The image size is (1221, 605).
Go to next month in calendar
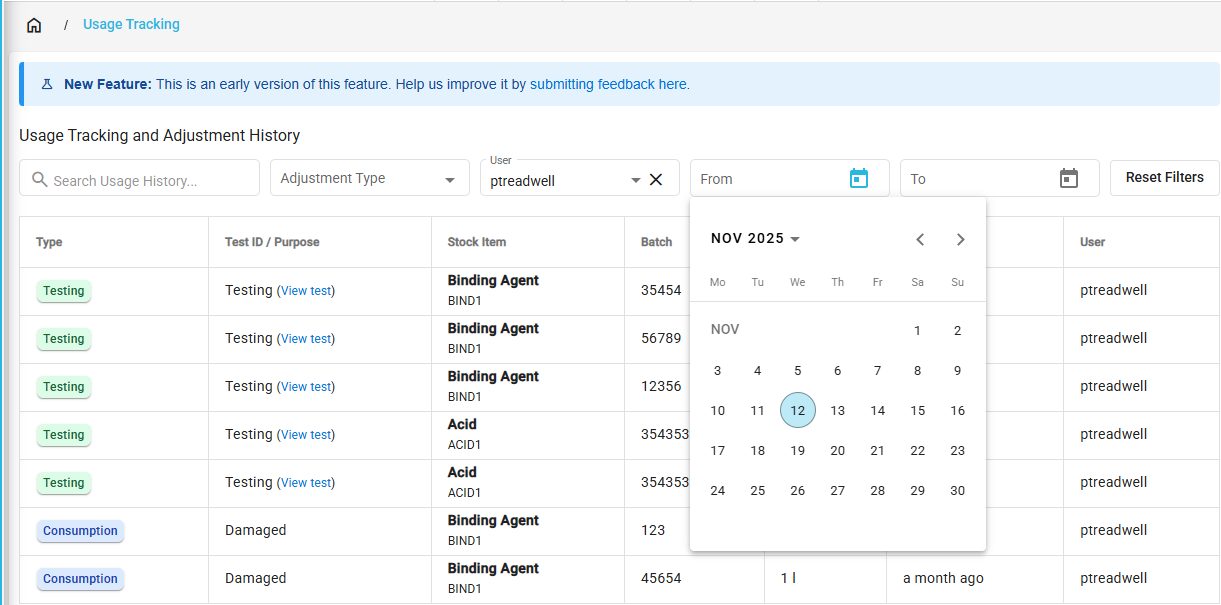960,239
